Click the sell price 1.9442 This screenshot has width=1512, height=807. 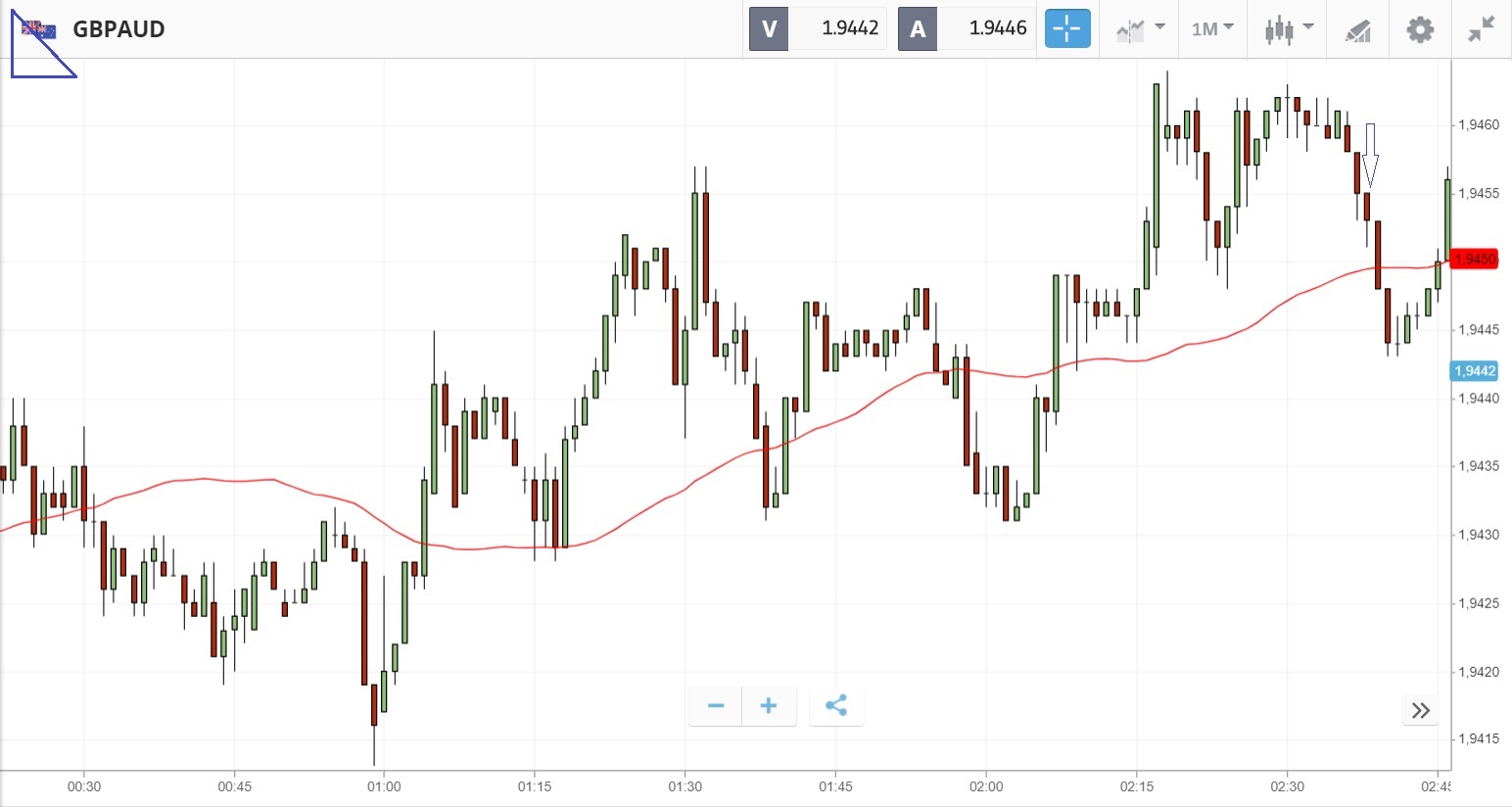click(x=849, y=28)
